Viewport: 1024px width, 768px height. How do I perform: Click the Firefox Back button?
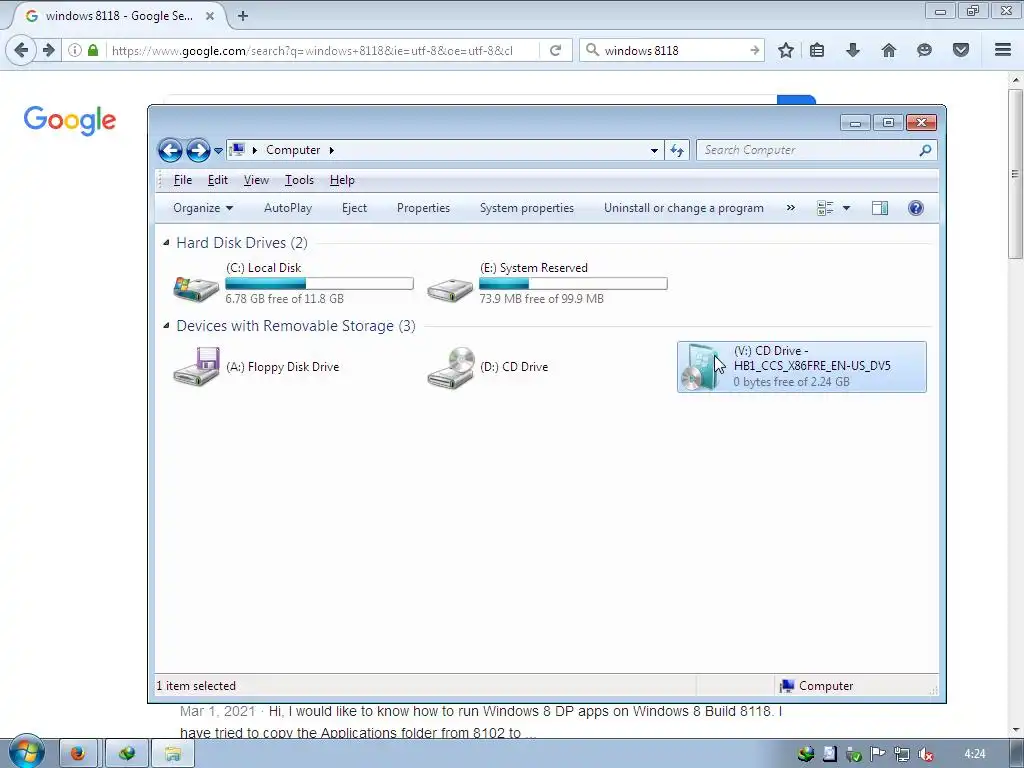pyautogui.click(x=21, y=50)
